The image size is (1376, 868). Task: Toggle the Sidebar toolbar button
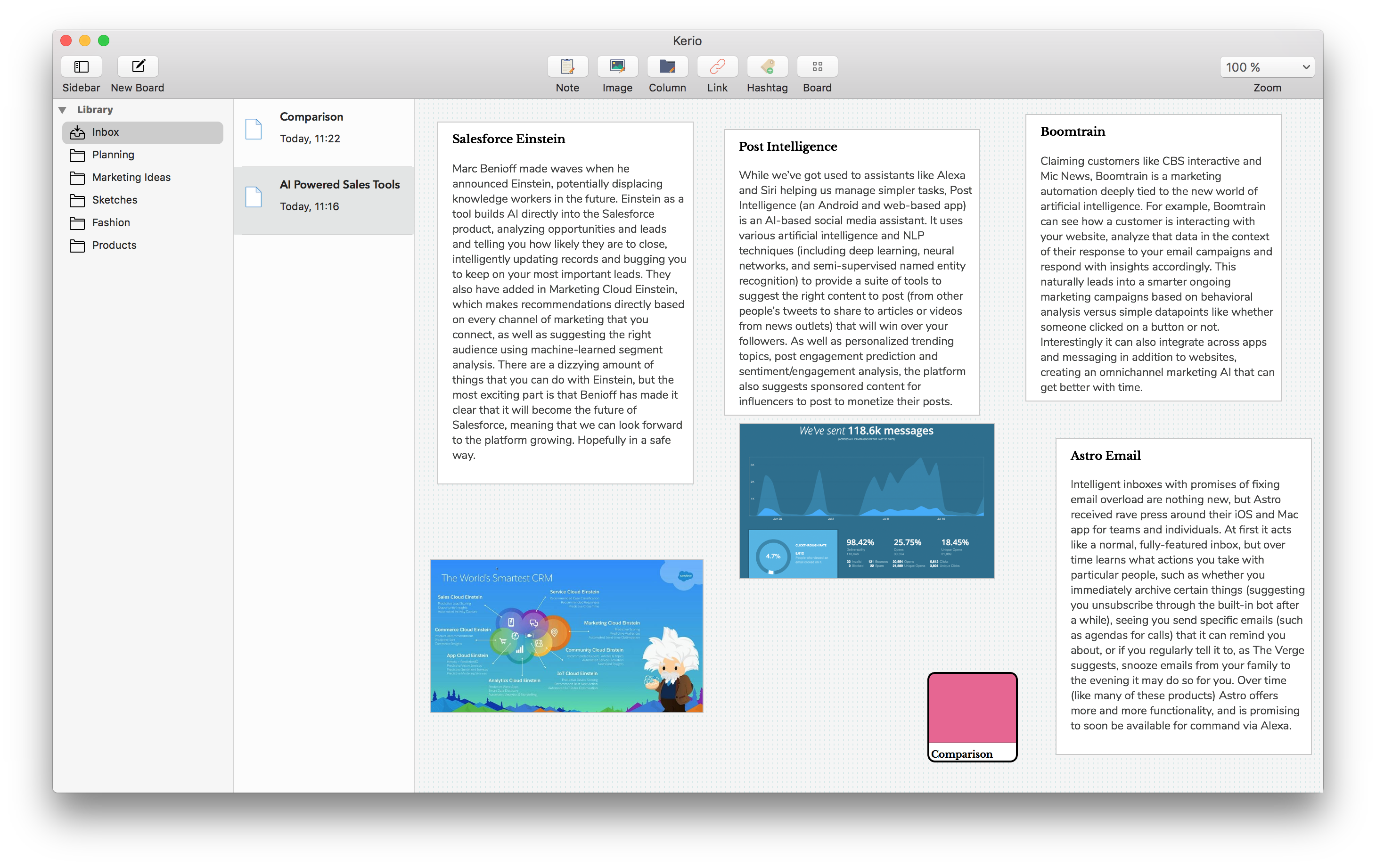[81, 67]
